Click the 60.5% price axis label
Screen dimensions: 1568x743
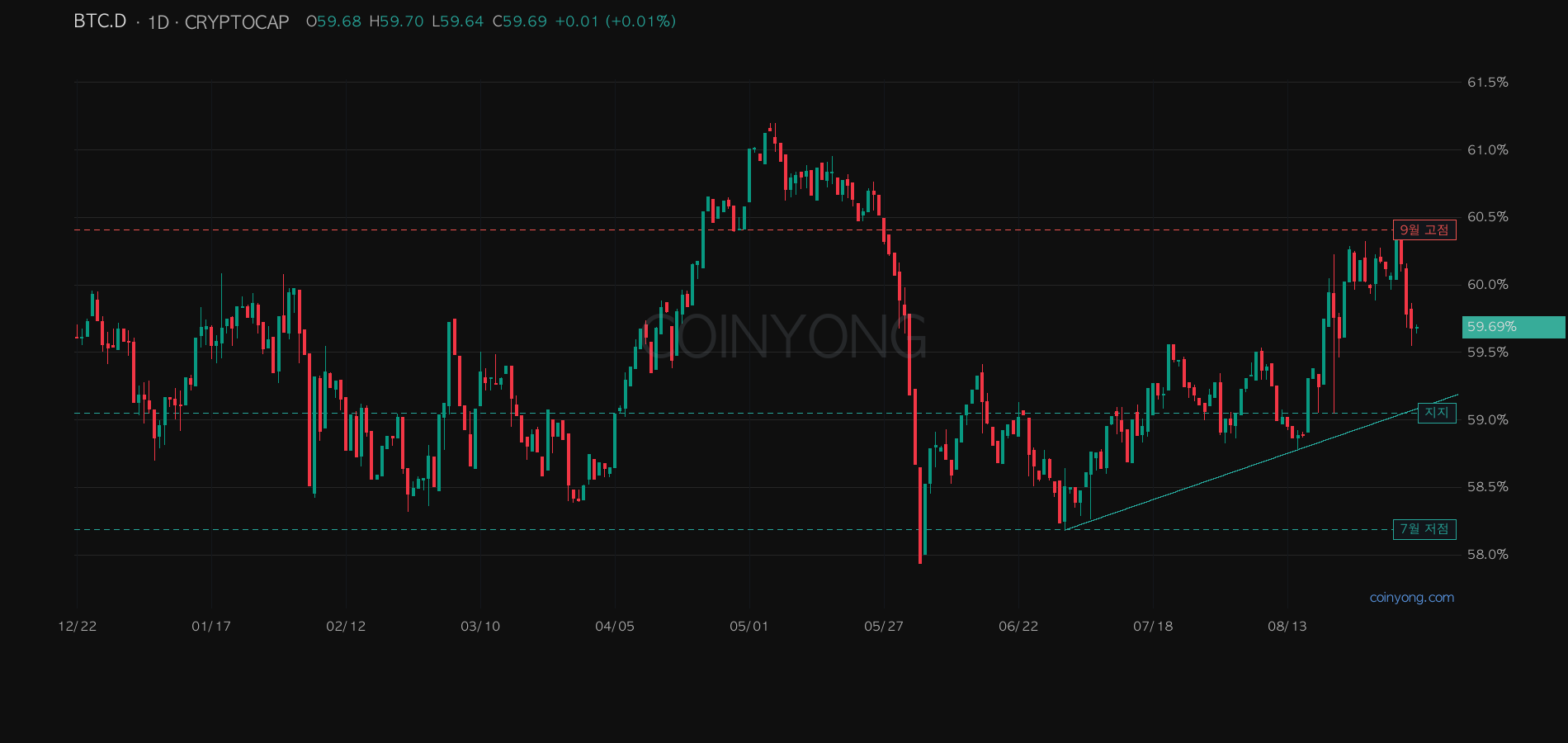(1487, 217)
